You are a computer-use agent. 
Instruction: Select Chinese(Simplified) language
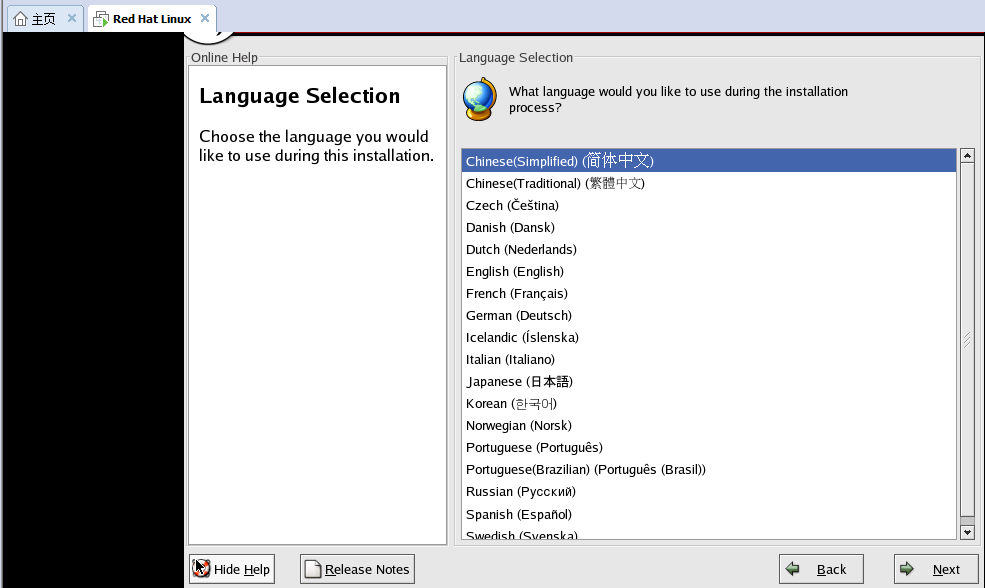click(709, 161)
